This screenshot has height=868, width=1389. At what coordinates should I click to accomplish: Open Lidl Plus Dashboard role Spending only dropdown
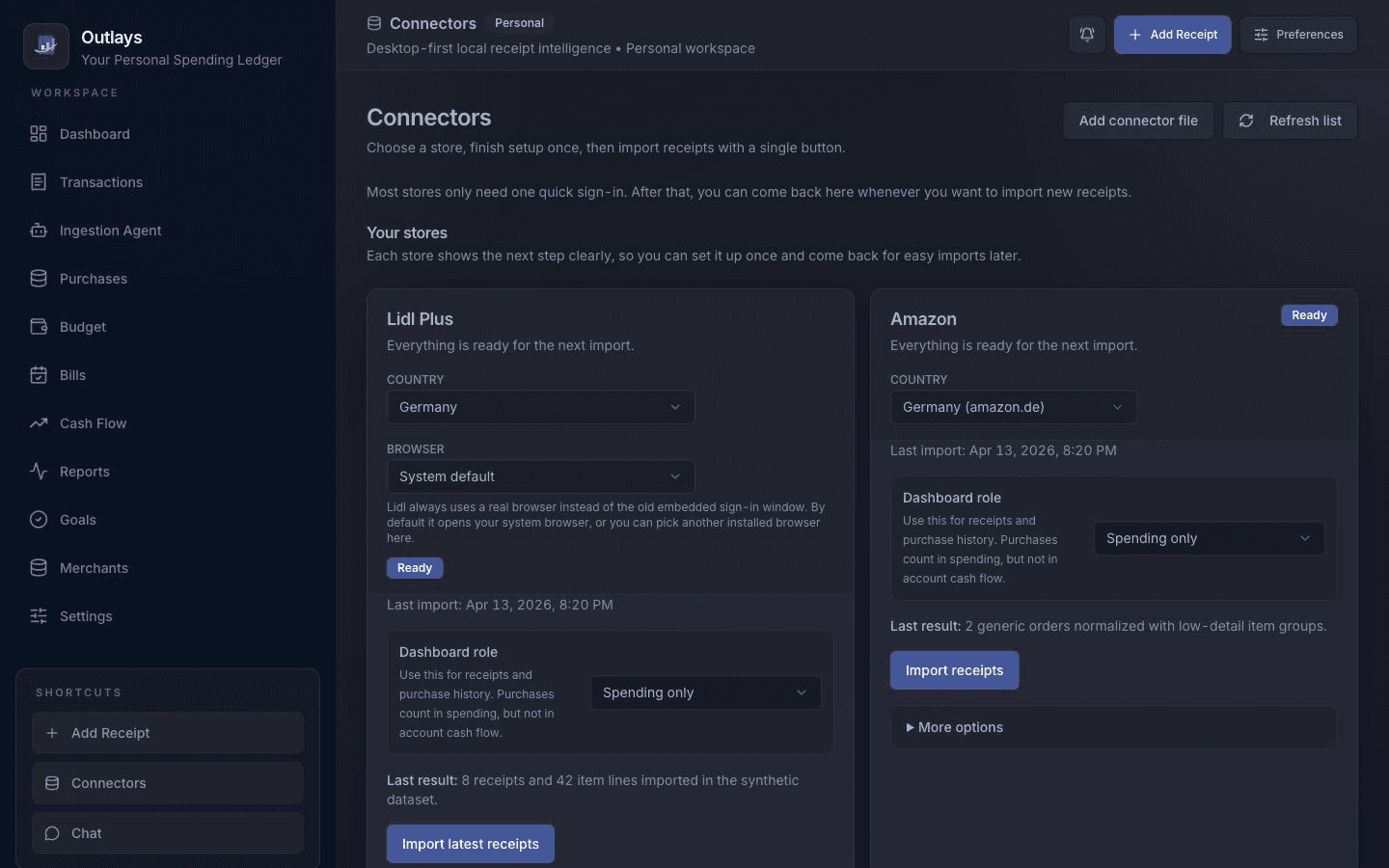click(705, 692)
